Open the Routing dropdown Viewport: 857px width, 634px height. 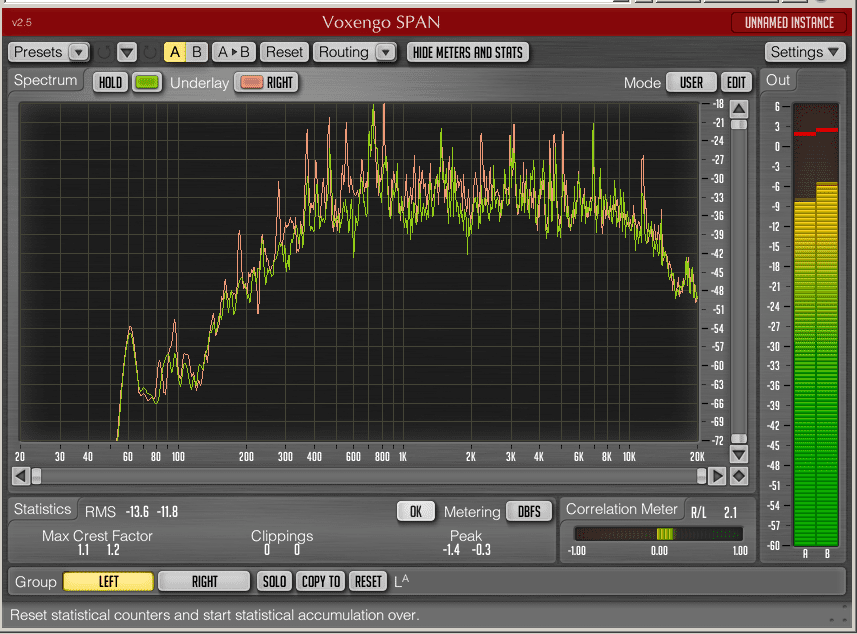click(x=355, y=52)
